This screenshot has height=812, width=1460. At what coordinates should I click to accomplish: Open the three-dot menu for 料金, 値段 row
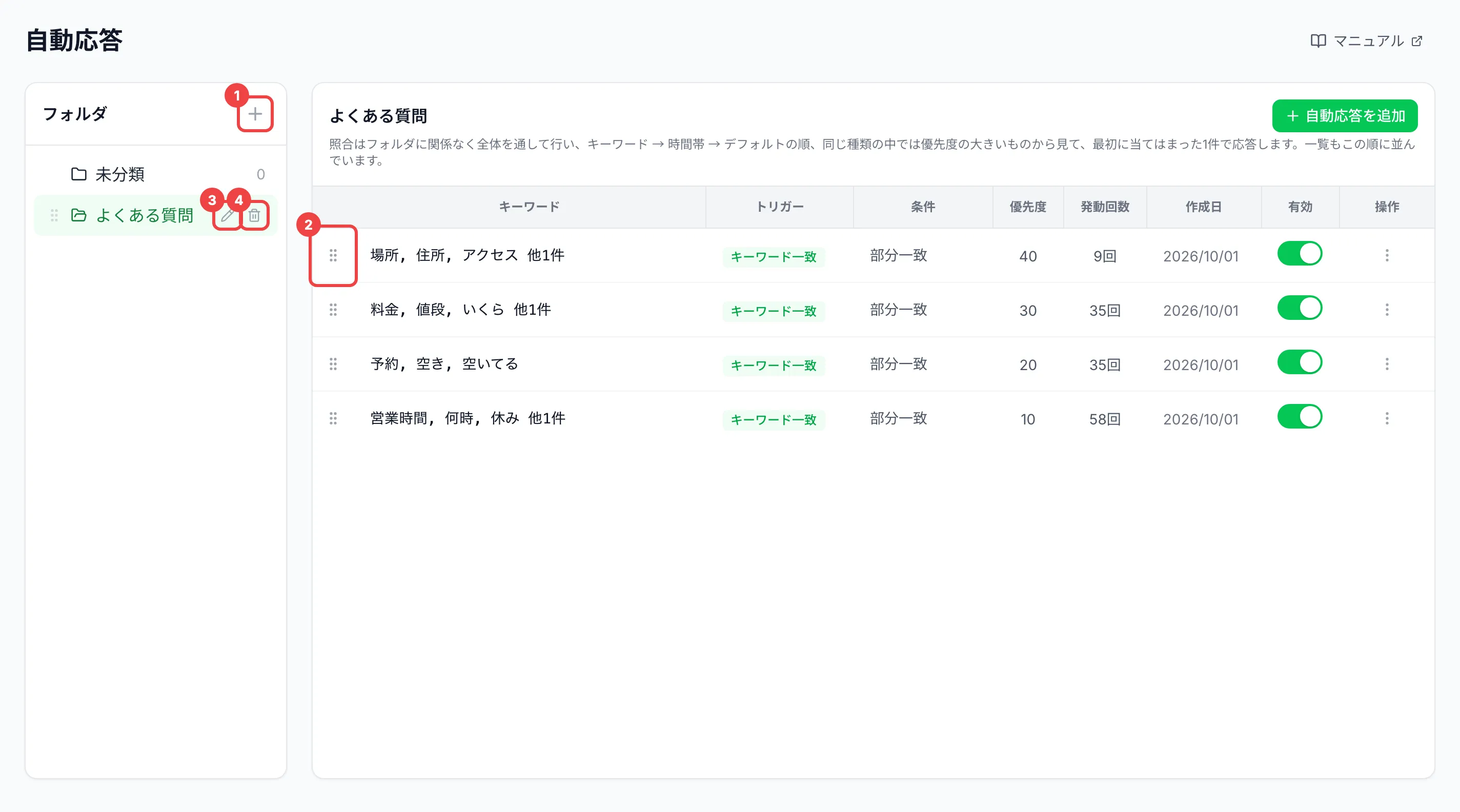point(1387,310)
